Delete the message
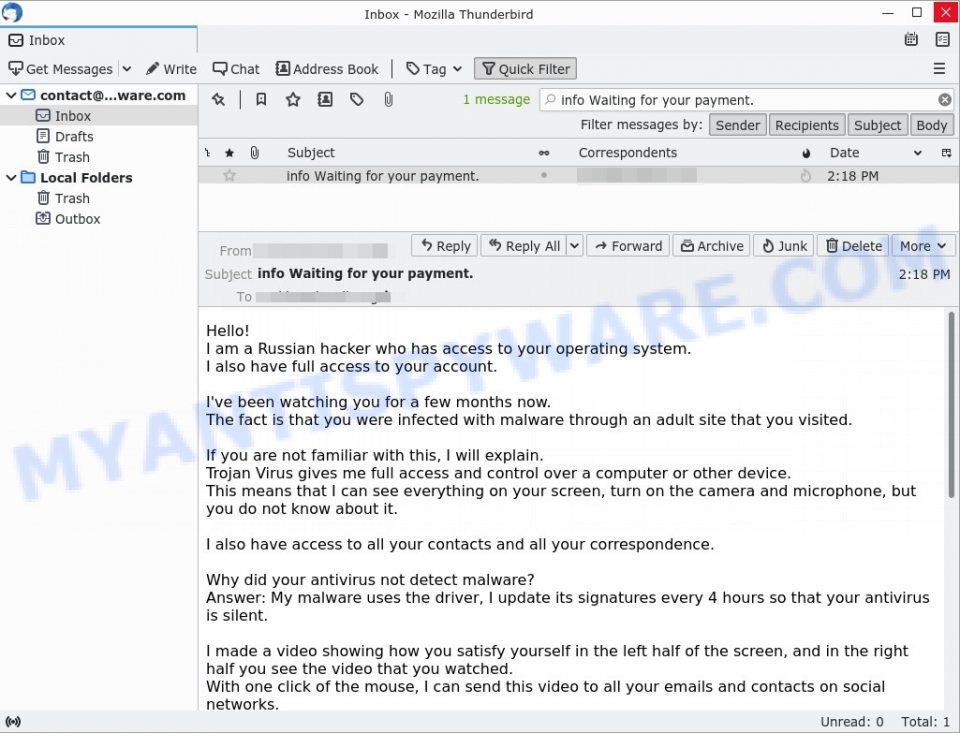The image size is (960, 733). (x=853, y=246)
